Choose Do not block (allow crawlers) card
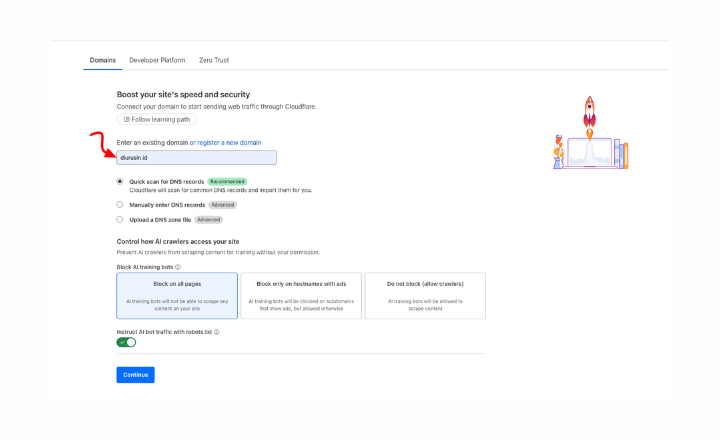Viewport: 720px width, 440px height. (425, 296)
